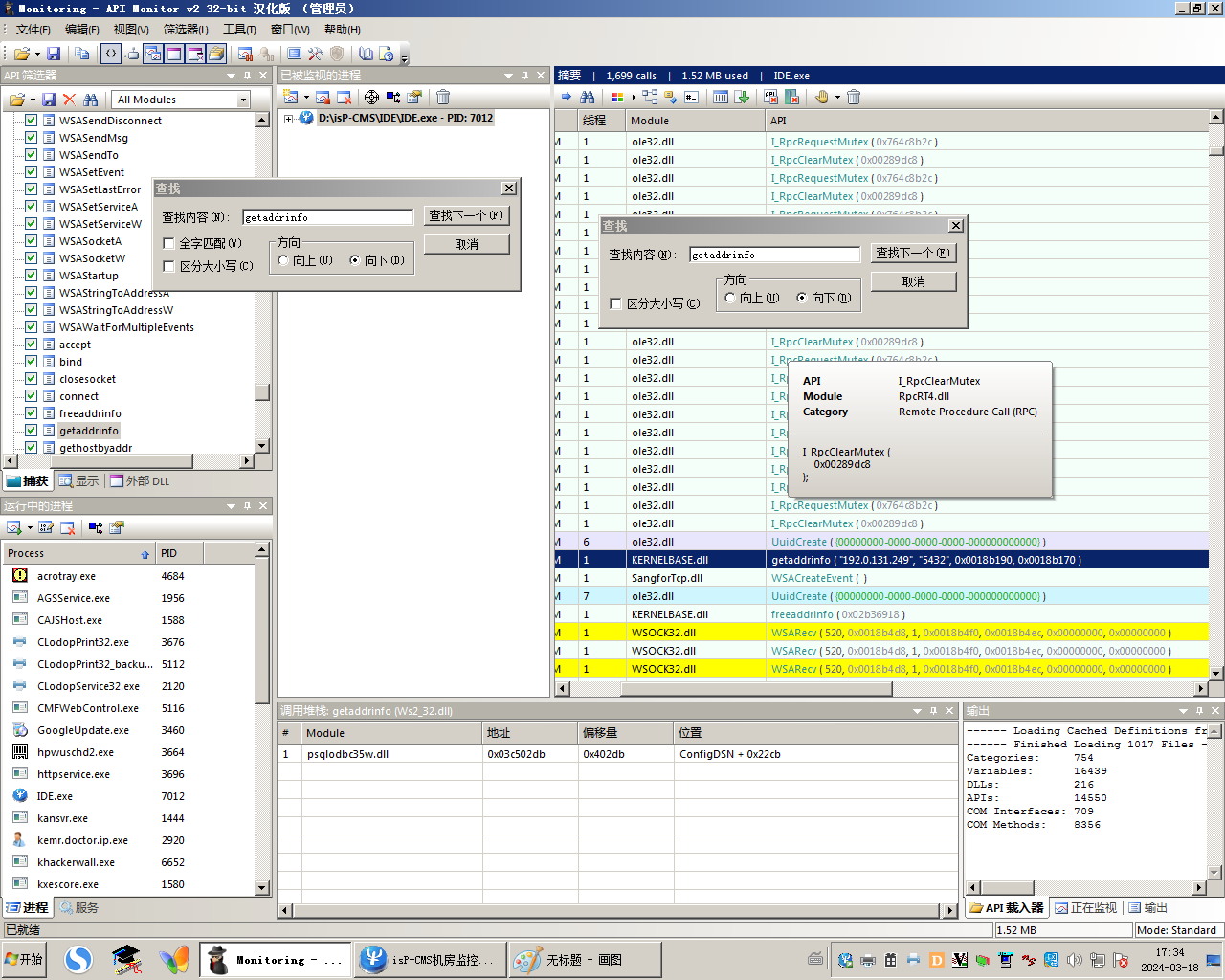Click the open file icon in main toolbar
Image resolution: width=1225 pixels, height=980 pixels.
[x=21, y=54]
